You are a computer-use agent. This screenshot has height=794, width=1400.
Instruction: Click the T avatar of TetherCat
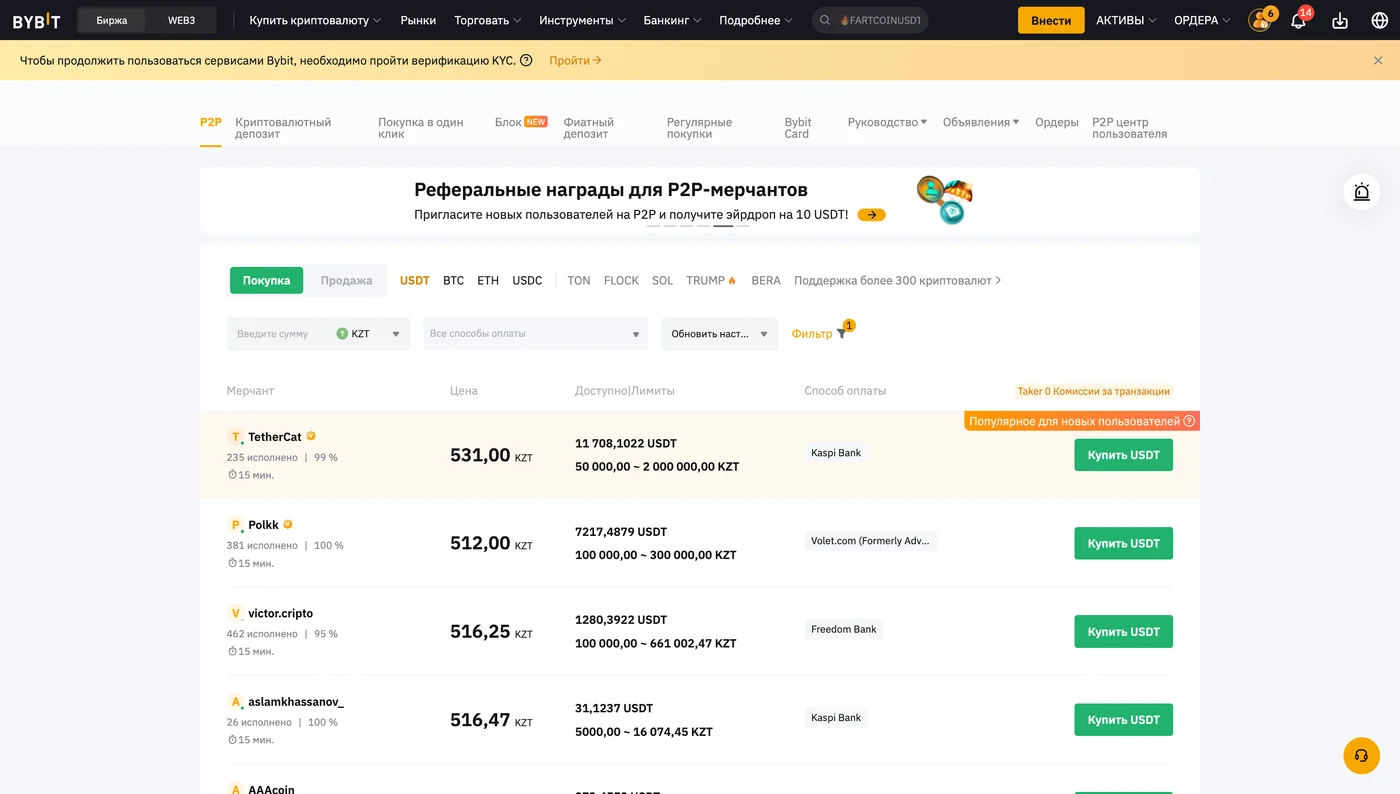235,437
